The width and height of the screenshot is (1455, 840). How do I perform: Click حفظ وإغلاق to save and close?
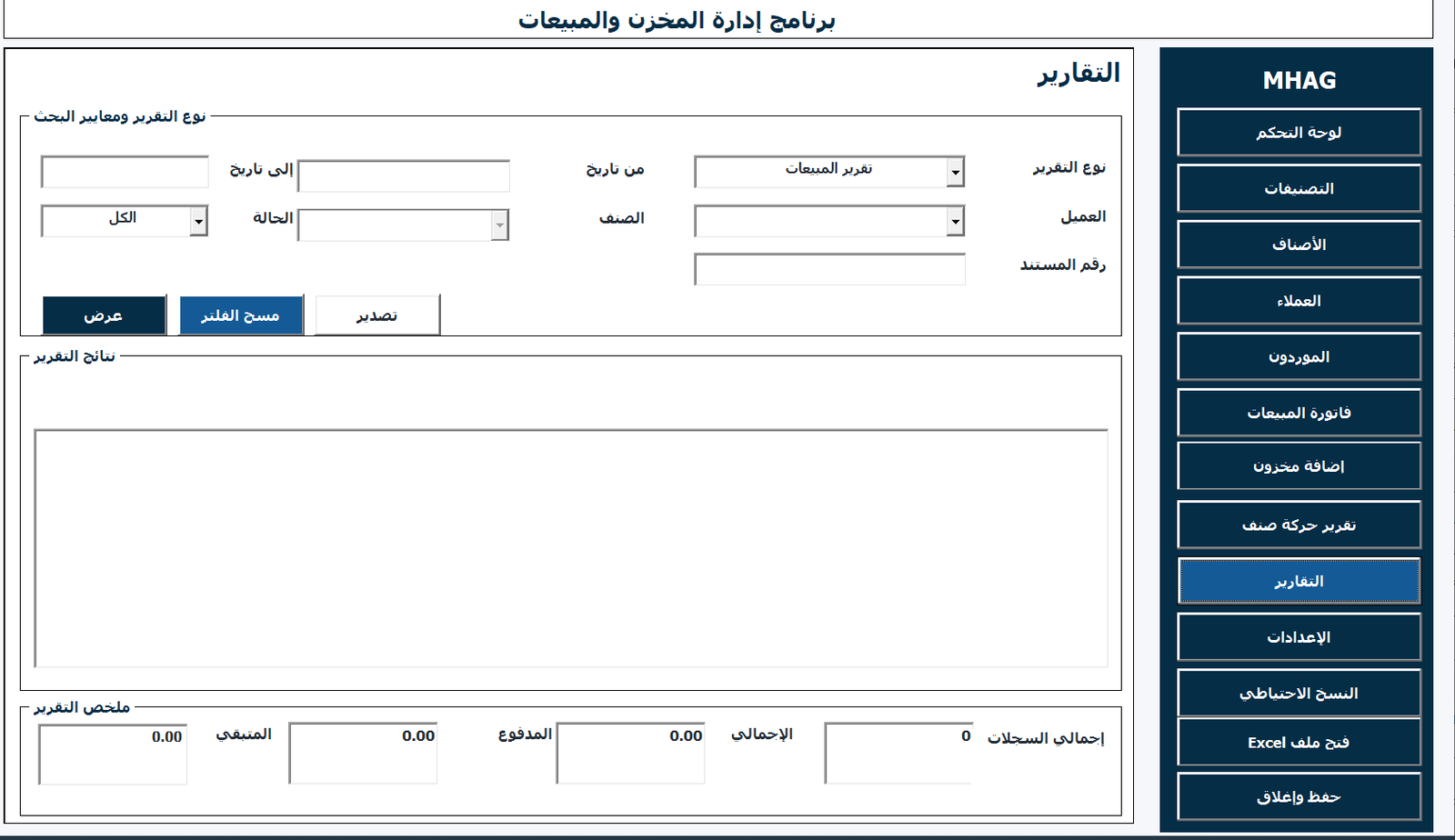pyautogui.click(x=1299, y=797)
